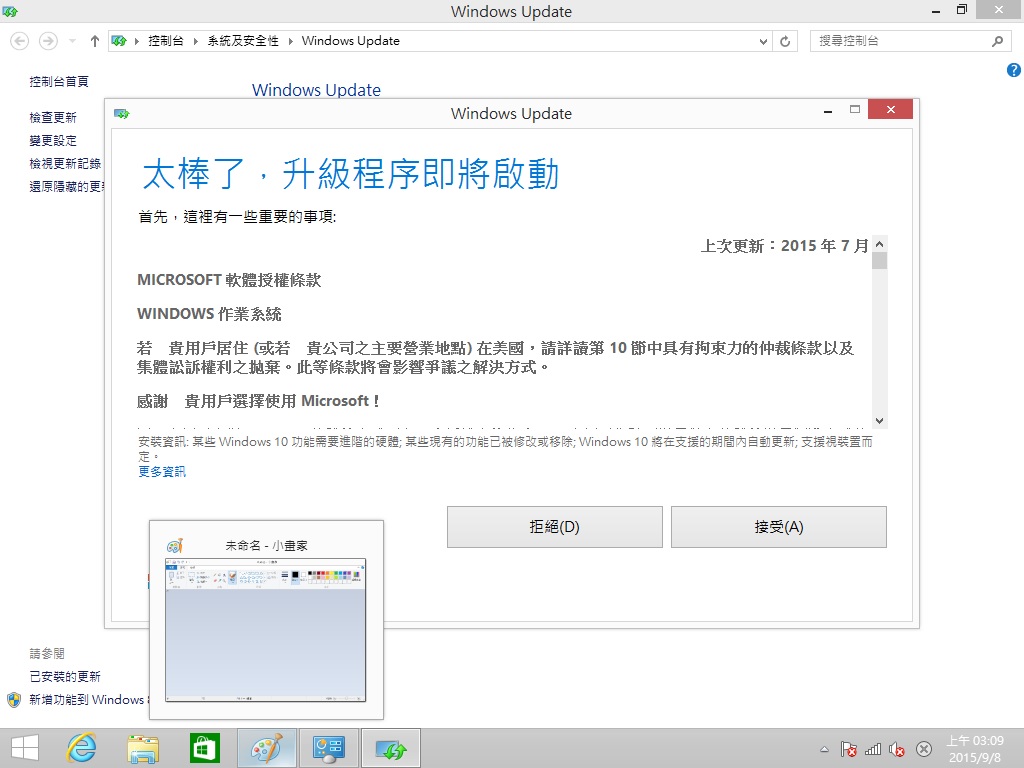Expand the chevron before 控制台 breadcrumb
Screen dimensions: 1024x768
pyautogui.click(x=136, y=41)
